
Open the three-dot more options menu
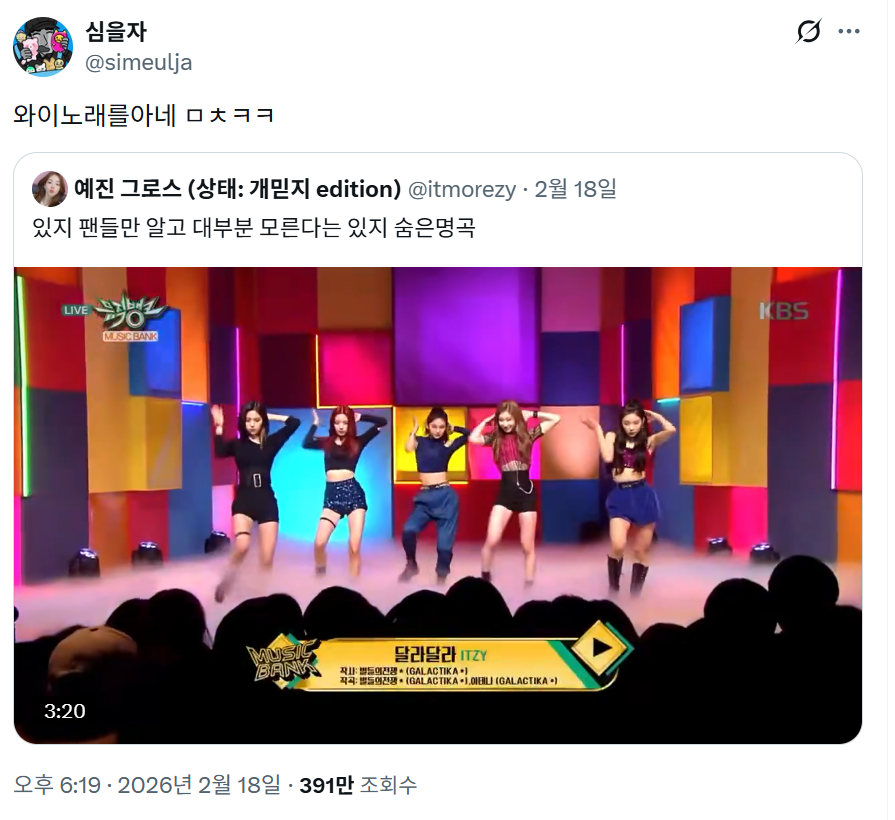tap(849, 31)
